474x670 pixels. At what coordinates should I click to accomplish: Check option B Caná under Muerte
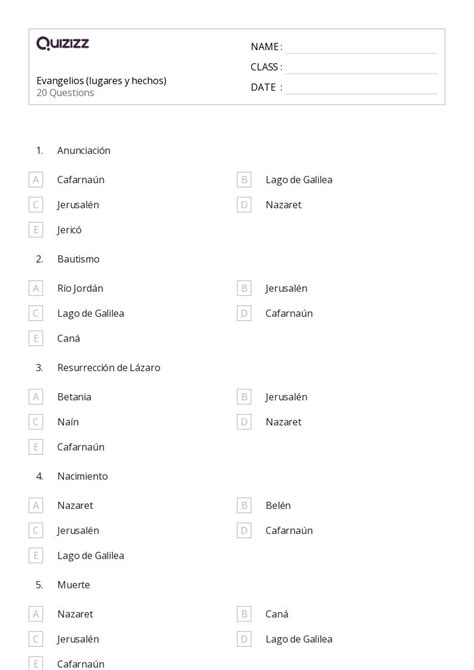pyautogui.click(x=244, y=614)
